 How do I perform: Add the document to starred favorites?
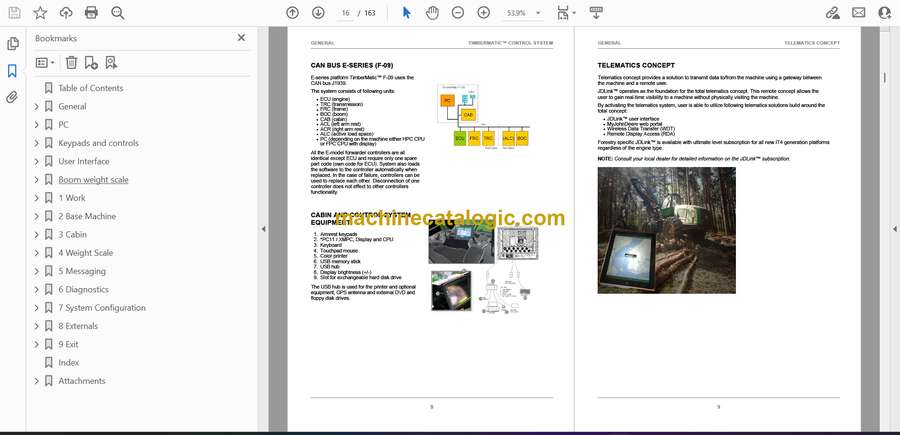(40, 13)
